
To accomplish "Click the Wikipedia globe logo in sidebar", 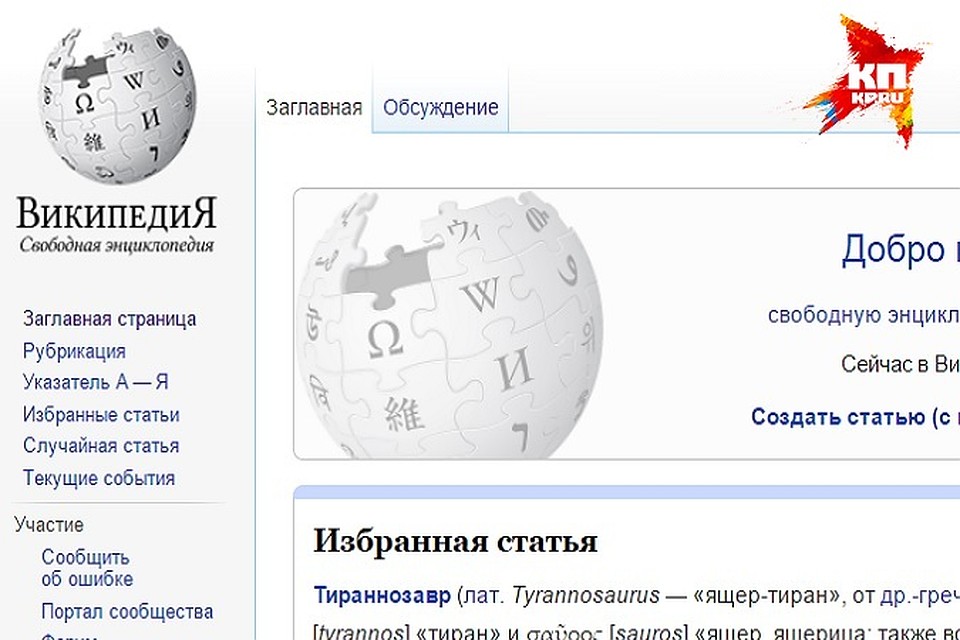I will click(117, 105).
